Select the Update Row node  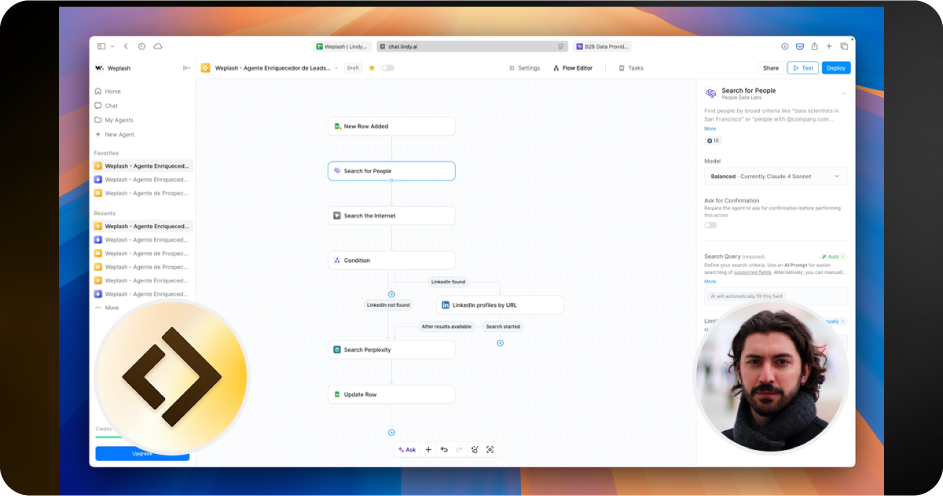pyautogui.click(x=392, y=394)
